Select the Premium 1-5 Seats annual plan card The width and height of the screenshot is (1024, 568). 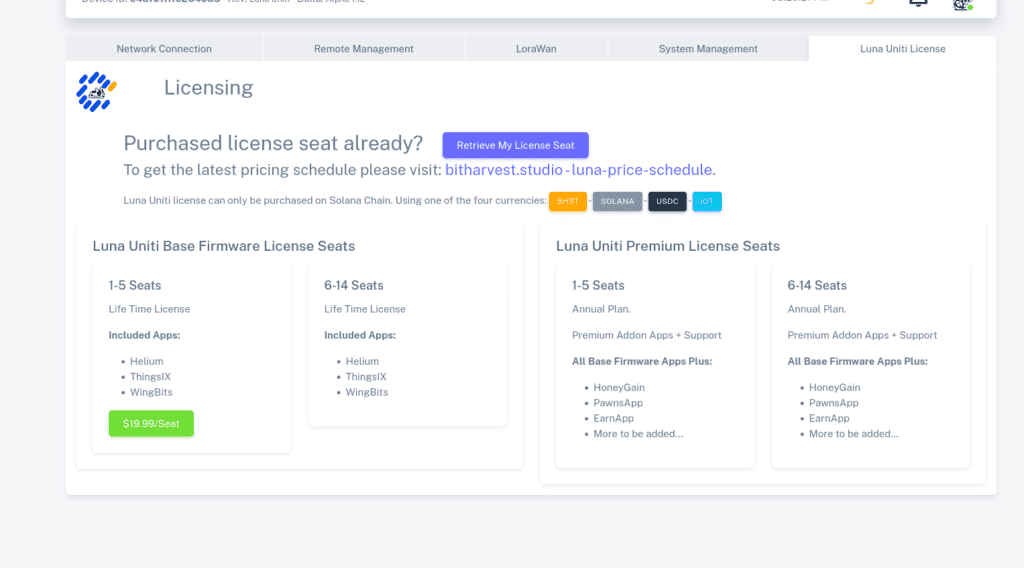tap(655, 364)
